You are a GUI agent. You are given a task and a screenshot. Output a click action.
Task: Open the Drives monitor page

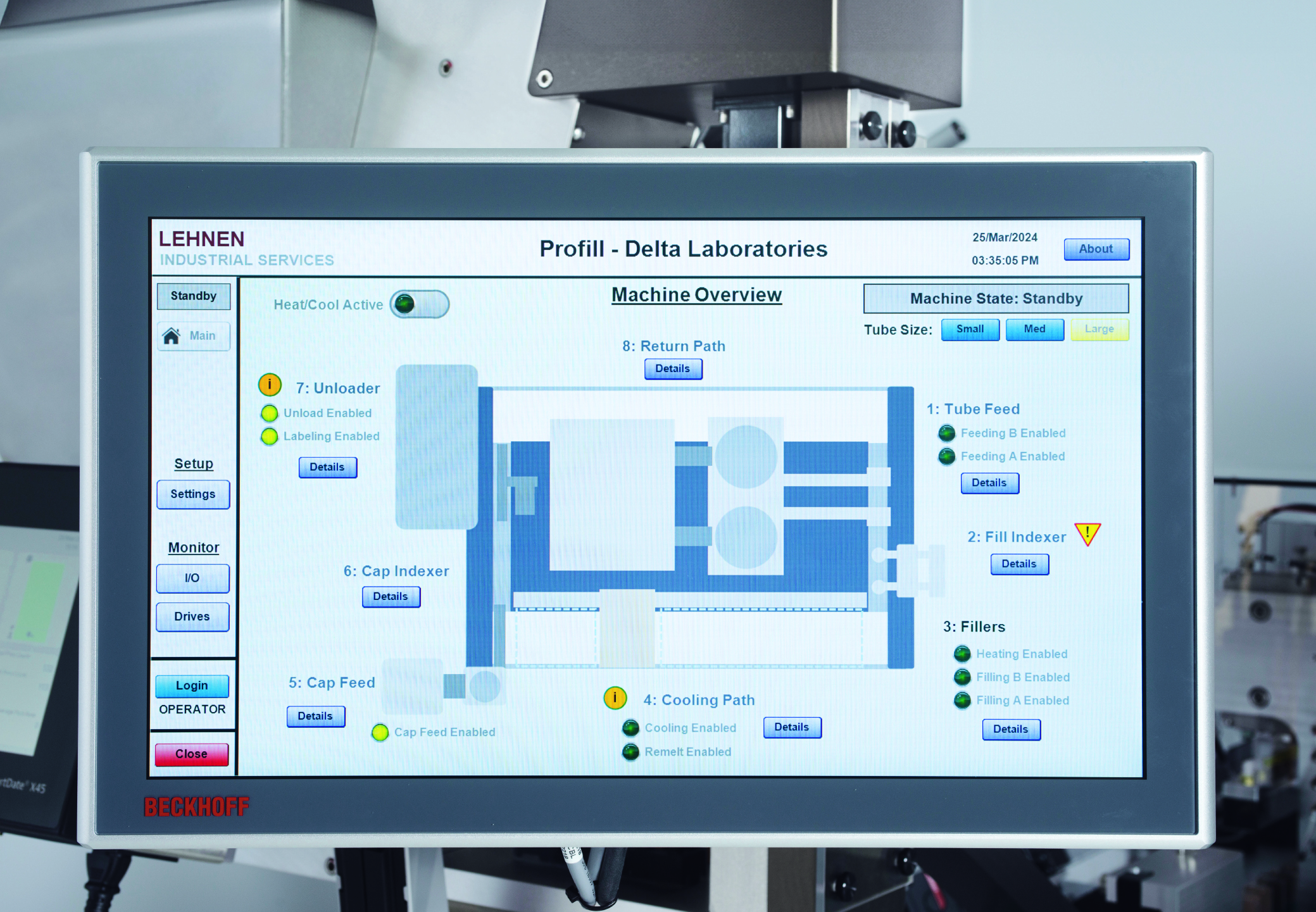192,617
